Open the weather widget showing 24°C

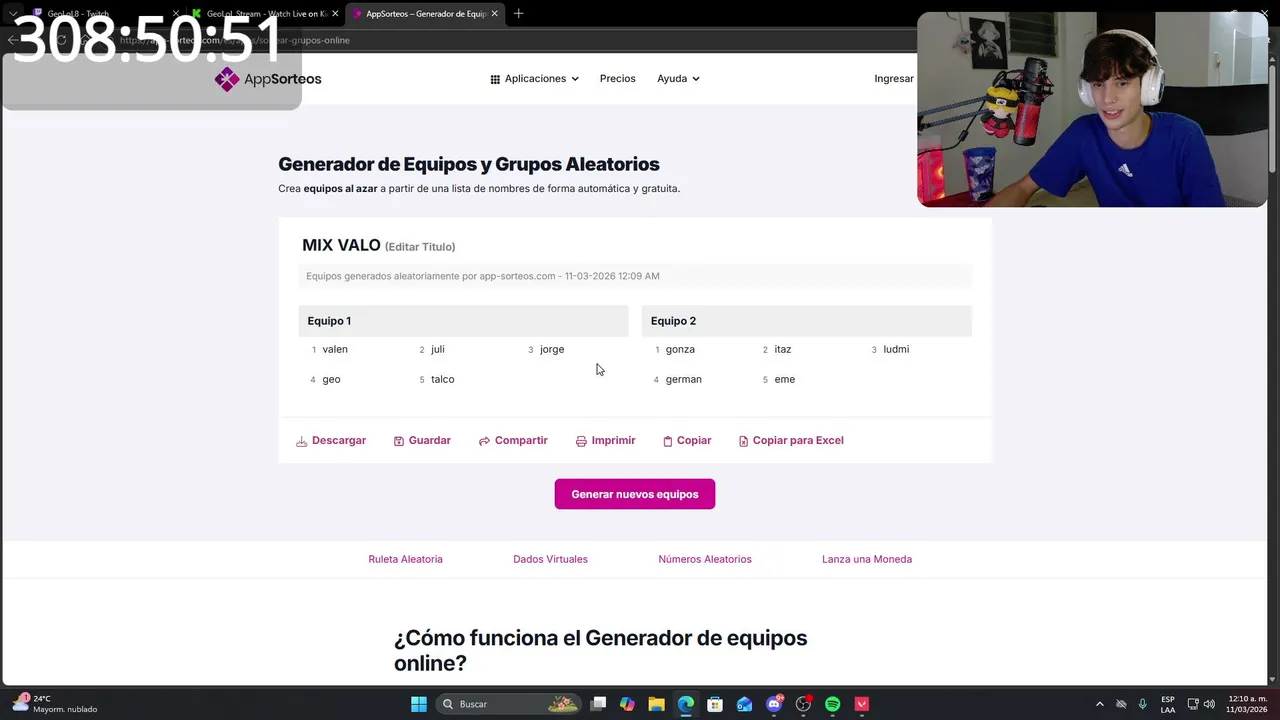pos(55,704)
